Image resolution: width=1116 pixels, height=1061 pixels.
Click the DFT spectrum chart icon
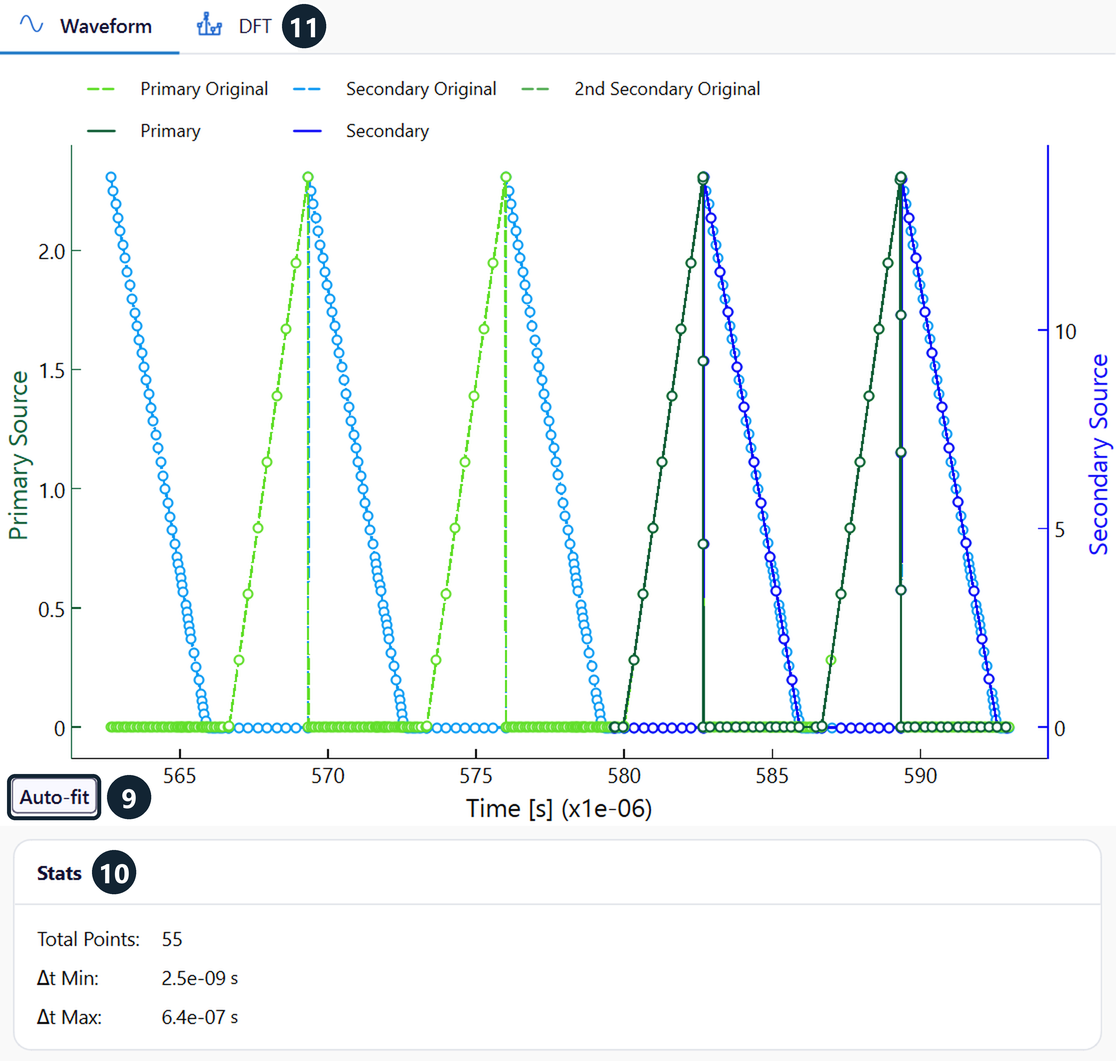[209, 25]
